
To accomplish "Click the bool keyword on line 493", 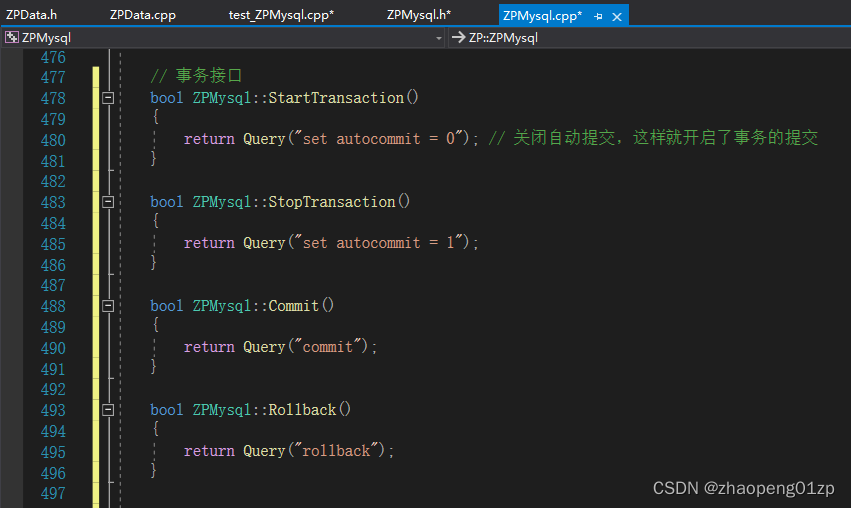I will (x=167, y=410).
